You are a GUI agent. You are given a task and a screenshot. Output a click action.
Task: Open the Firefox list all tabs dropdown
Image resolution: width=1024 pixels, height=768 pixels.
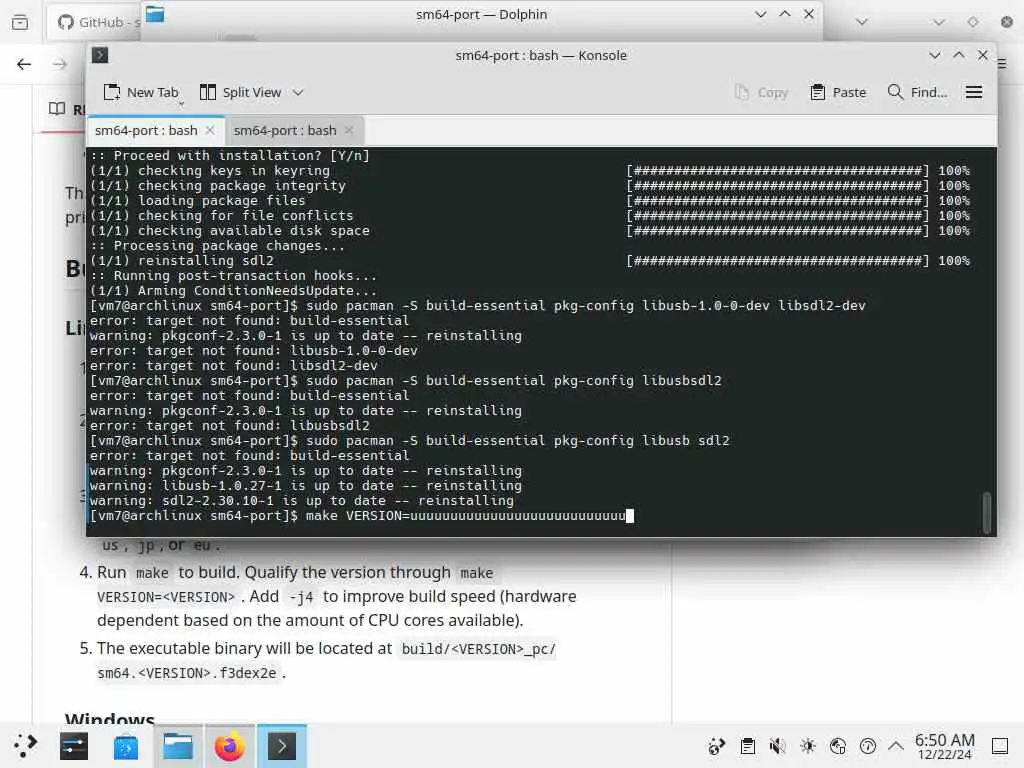pos(862,22)
